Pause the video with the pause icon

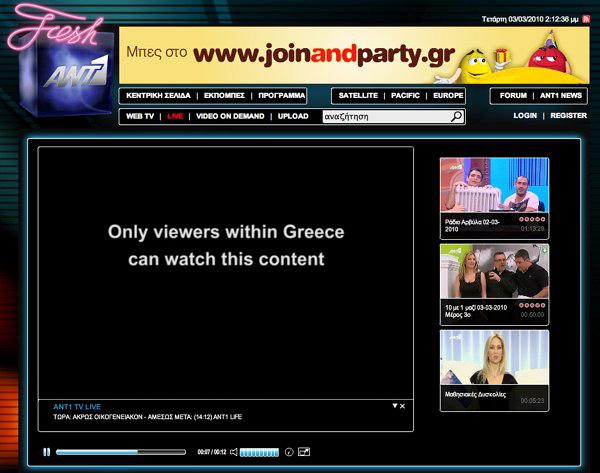pyautogui.click(x=47, y=452)
